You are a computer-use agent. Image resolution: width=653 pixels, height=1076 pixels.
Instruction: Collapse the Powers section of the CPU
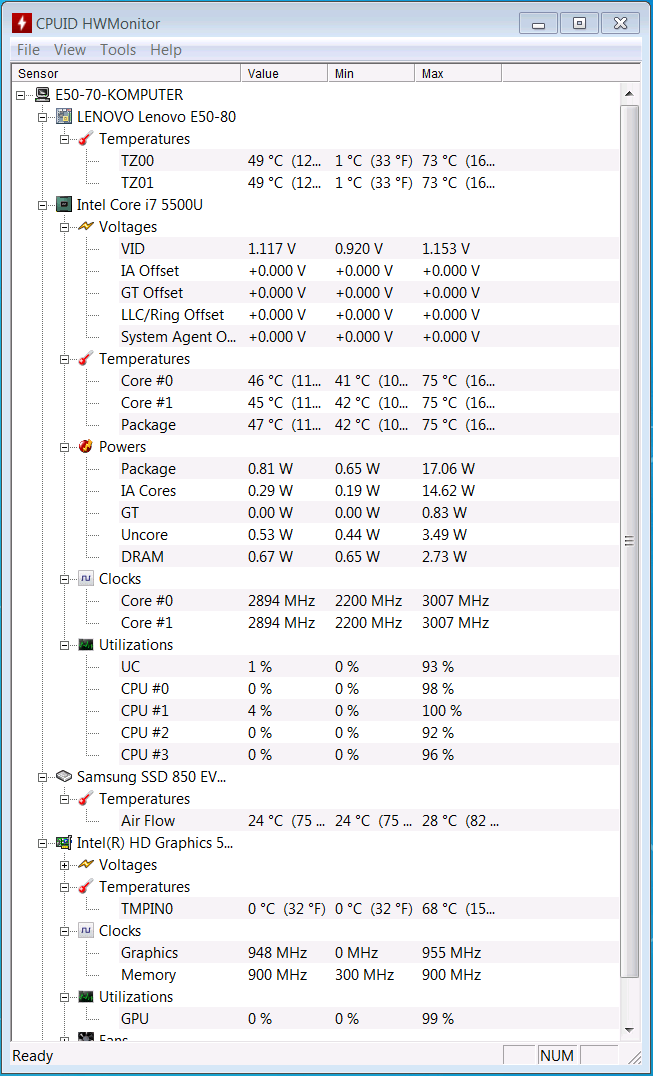pos(64,447)
